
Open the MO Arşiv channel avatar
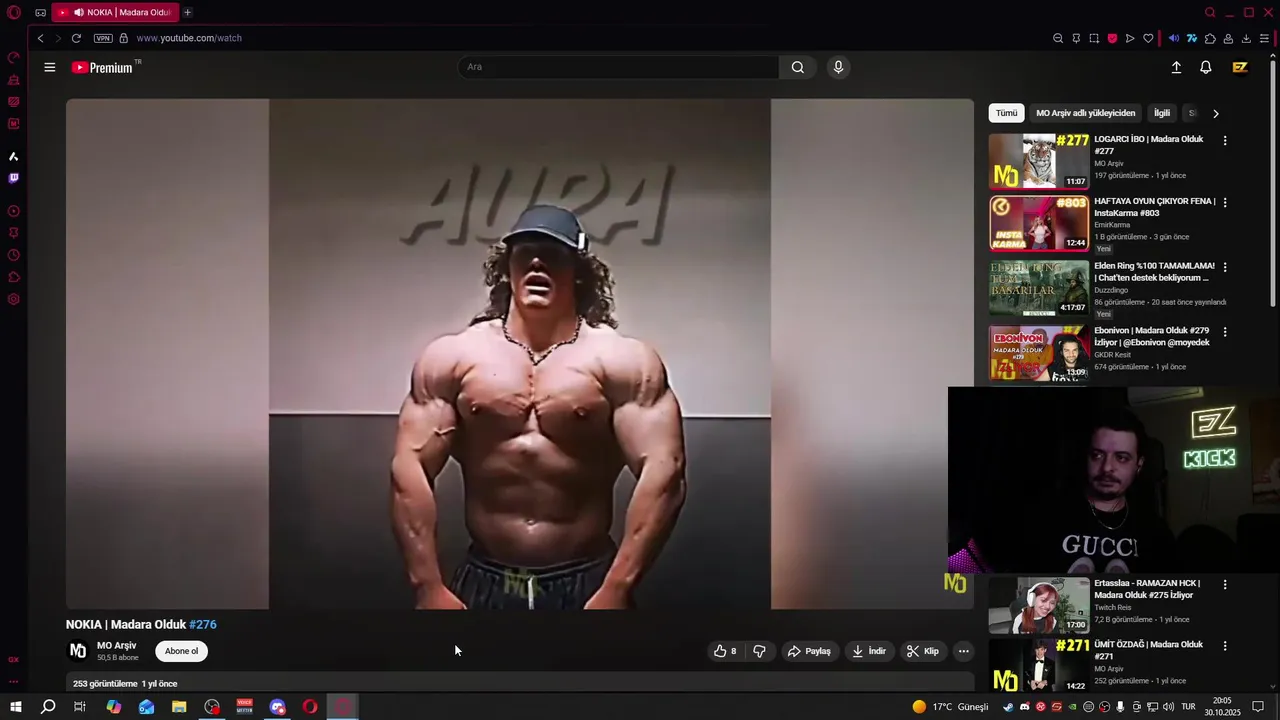tap(78, 651)
